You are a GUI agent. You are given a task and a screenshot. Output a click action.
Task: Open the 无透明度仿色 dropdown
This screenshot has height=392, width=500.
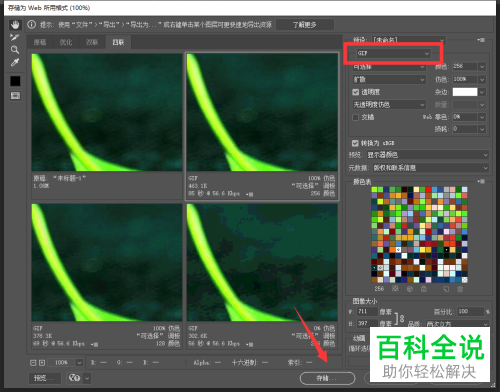389,105
